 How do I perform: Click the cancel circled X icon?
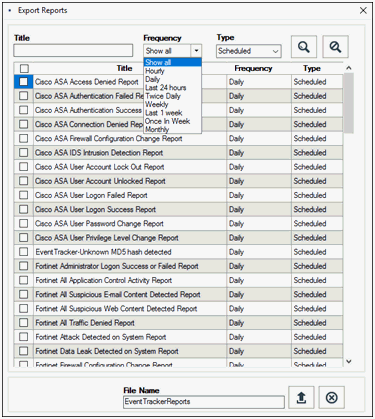coord(331,397)
